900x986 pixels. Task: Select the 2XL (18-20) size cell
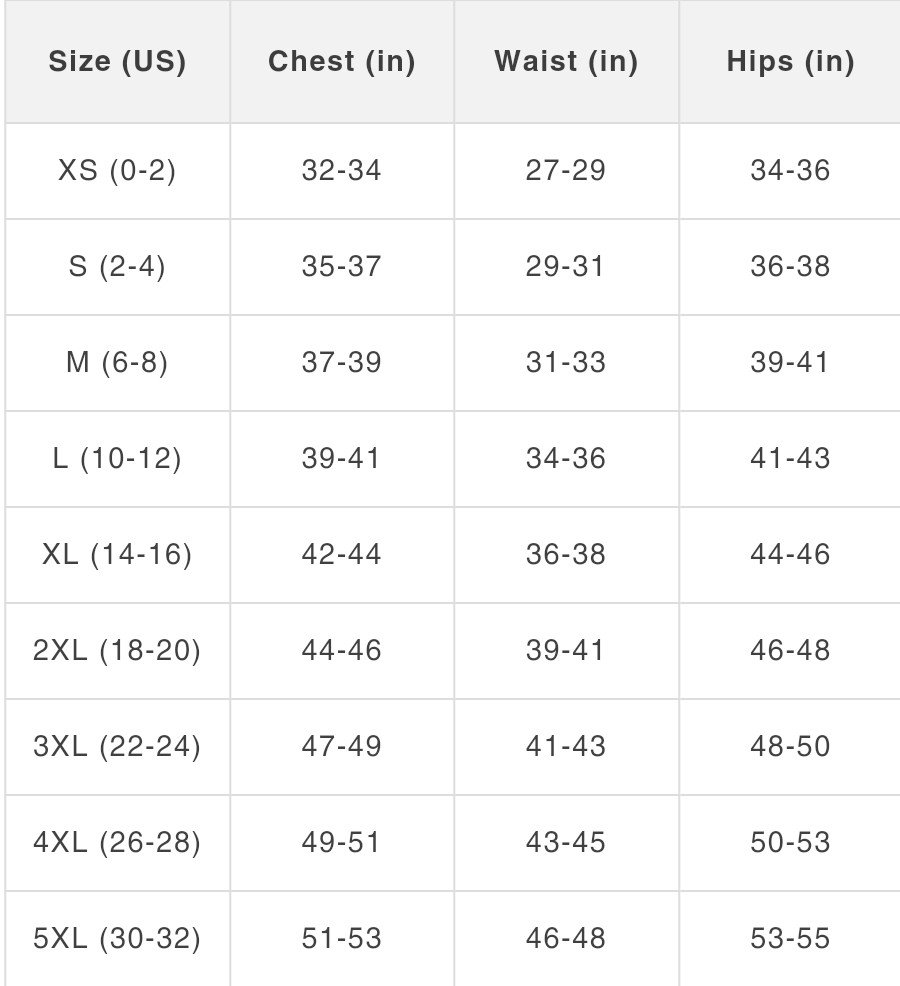118,651
